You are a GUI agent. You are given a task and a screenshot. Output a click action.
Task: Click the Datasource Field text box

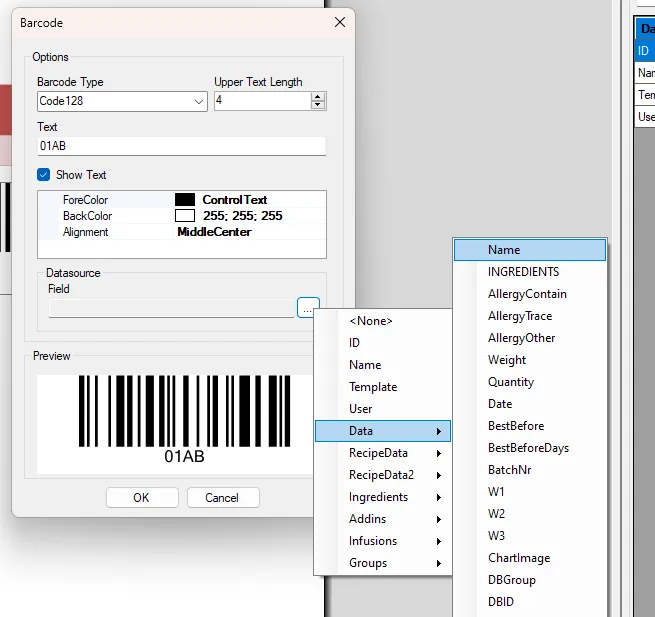click(171, 308)
